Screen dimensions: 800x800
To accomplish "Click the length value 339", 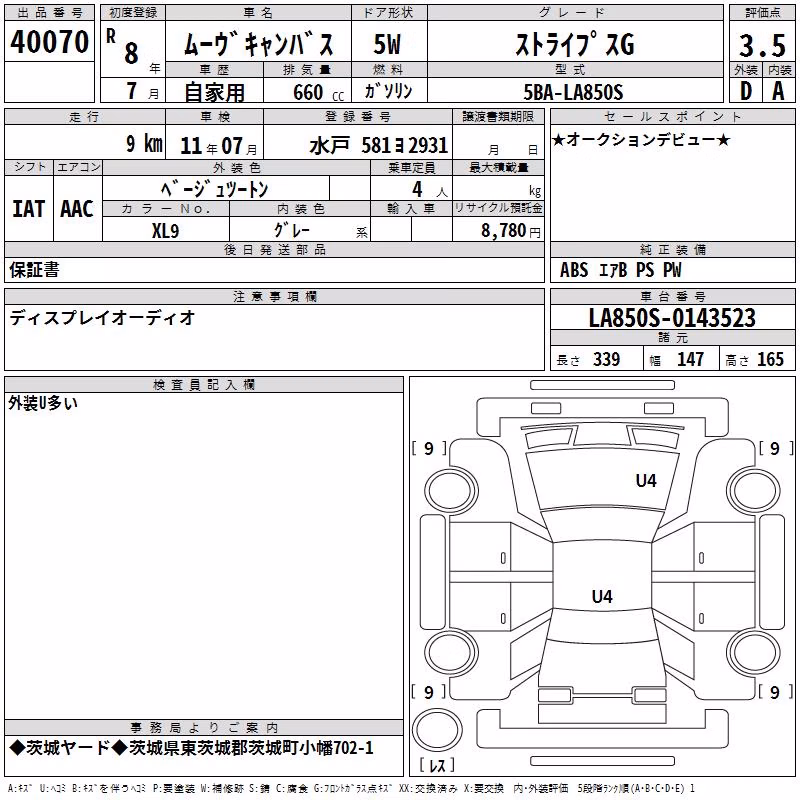I will [606, 359].
